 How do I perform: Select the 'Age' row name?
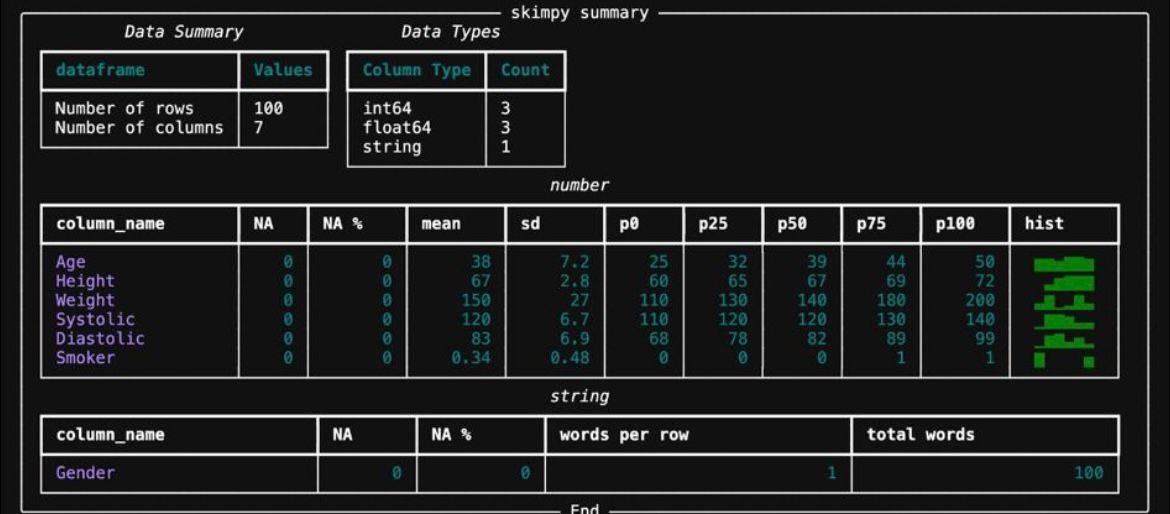pos(70,262)
